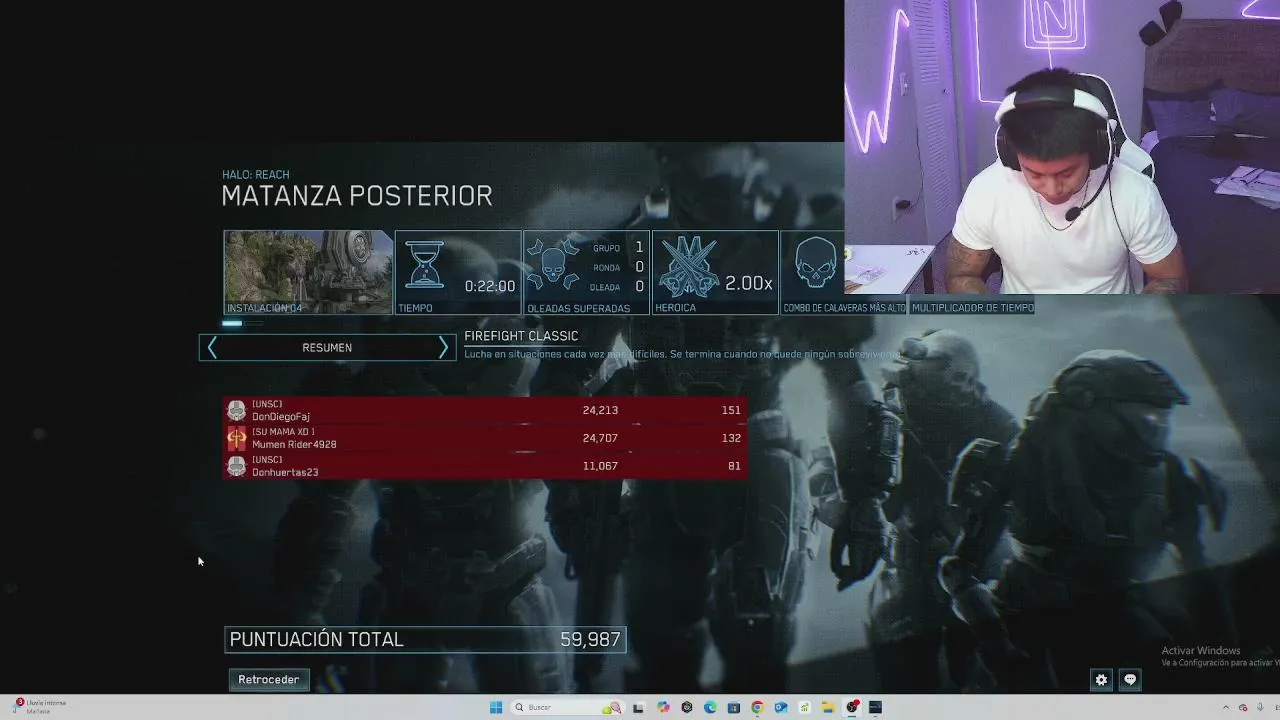Click the TIEMPO hourglass tile
This screenshot has width=1280, height=720.
coord(458,273)
